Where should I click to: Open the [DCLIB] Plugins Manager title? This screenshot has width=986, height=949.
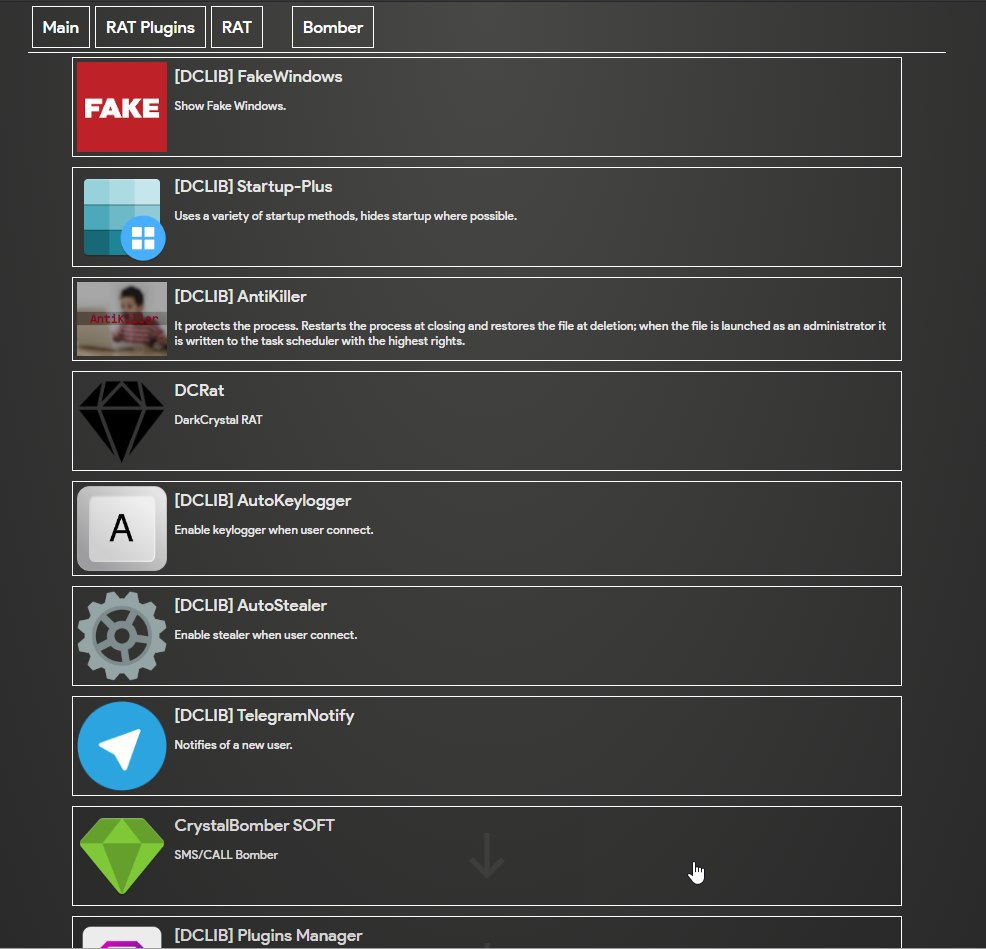[268, 936]
